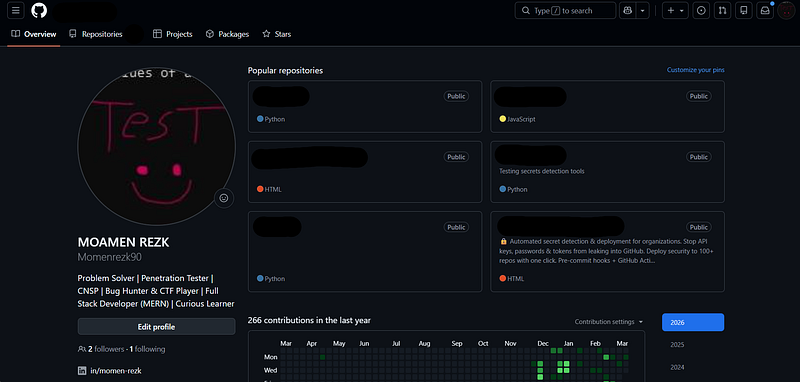This screenshot has height=382, width=800.
Task: Open the Contribution settings dropdown
Action: pos(609,322)
